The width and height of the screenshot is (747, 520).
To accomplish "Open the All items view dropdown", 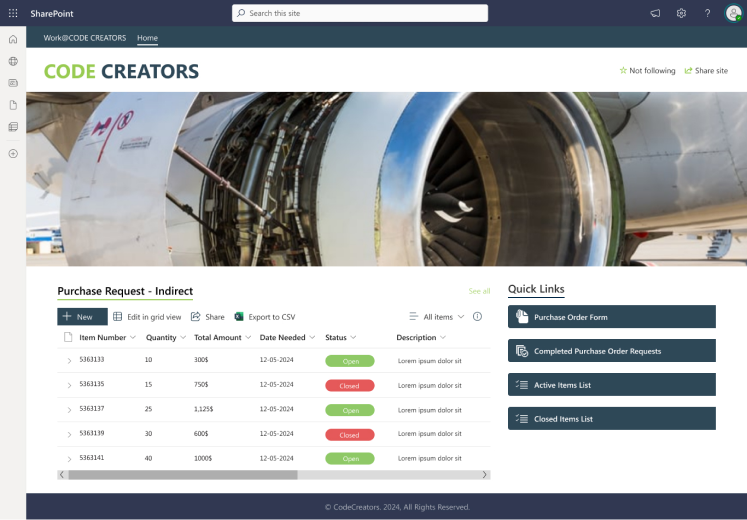I will [x=437, y=317].
